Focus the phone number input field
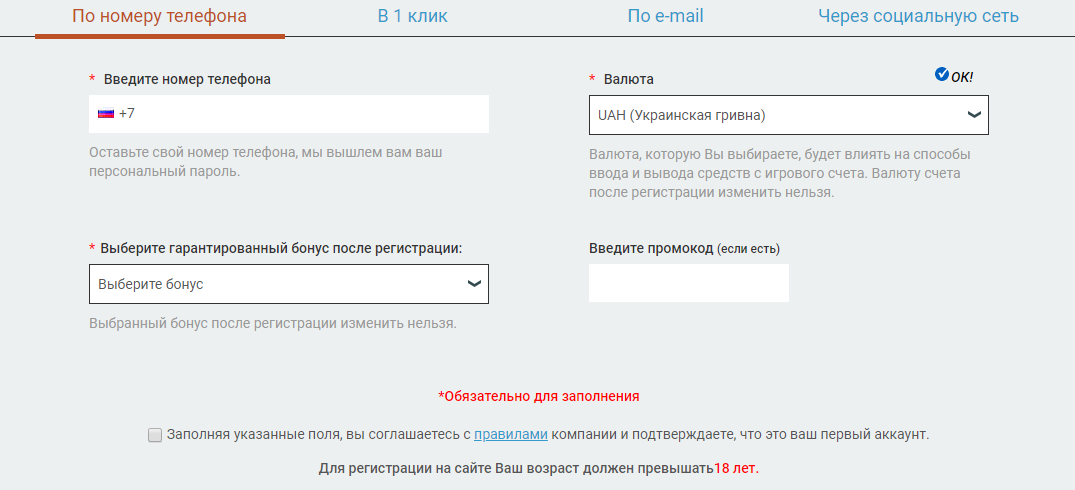Screen dimensions: 1075x490 pyautogui.click(x=289, y=114)
